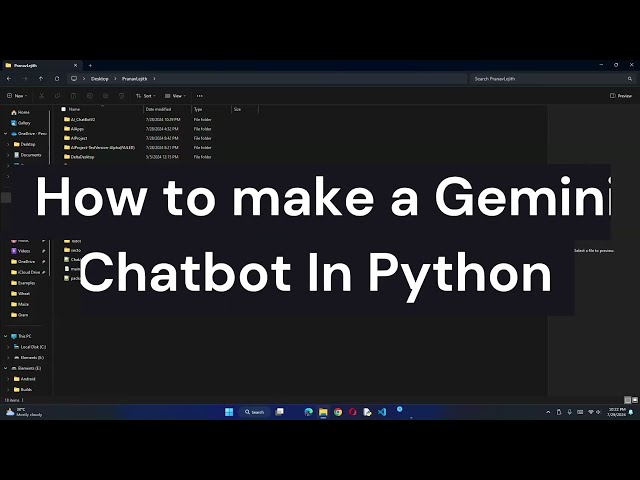Open a new tab with the plus button
640x480 pixels.
point(90,65)
